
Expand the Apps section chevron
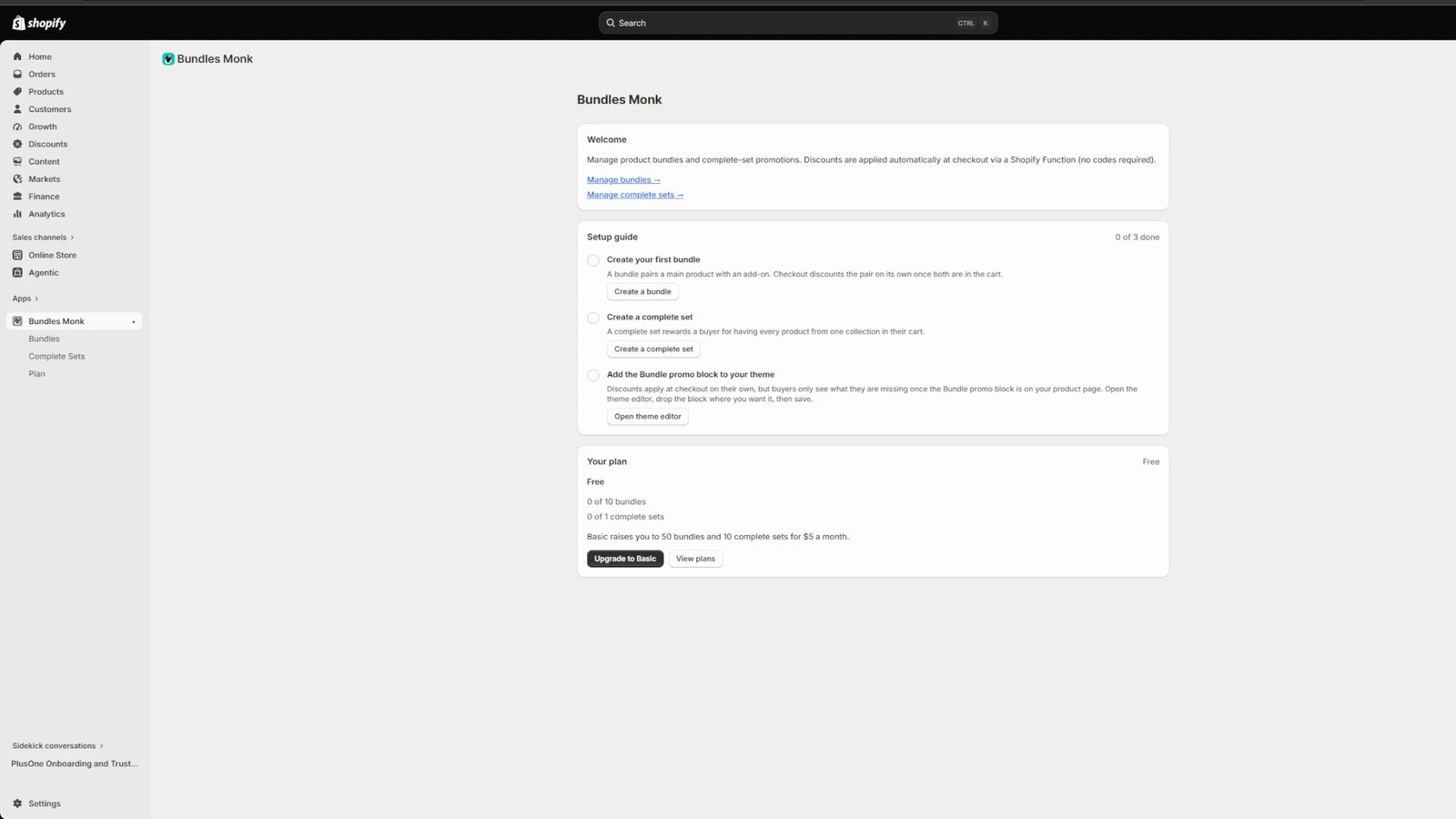[36, 298]
